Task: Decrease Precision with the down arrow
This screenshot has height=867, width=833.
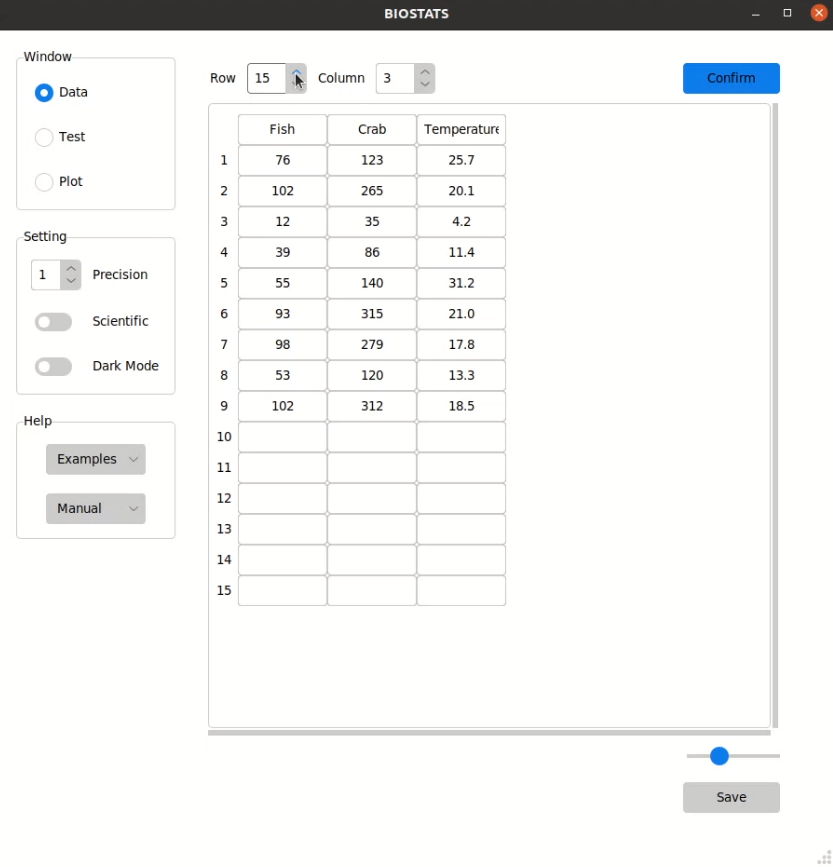Action: pos(71,281)
